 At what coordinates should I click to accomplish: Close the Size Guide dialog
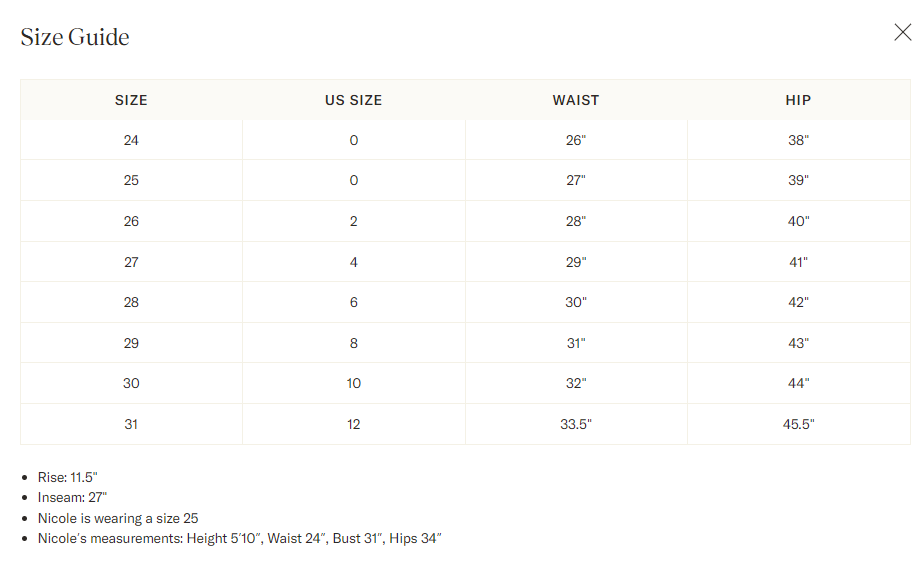click(x=902, y=32)
